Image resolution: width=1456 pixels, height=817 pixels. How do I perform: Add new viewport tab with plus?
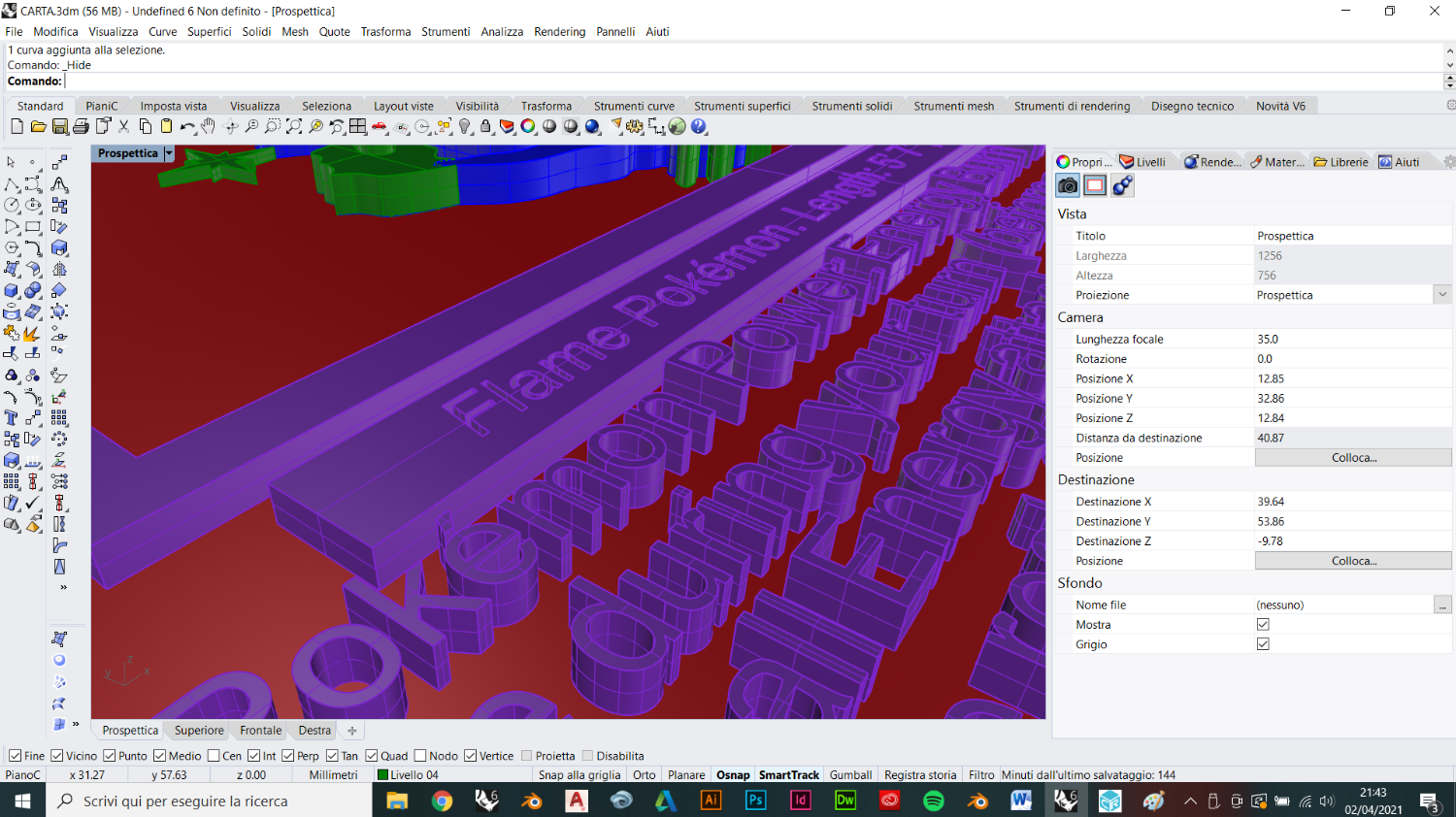(352, 731)
